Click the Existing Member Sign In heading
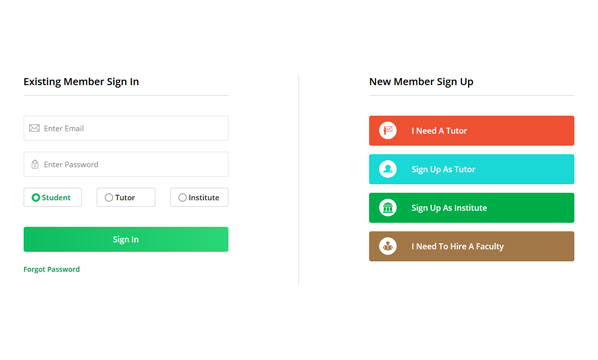 [81, 82]
